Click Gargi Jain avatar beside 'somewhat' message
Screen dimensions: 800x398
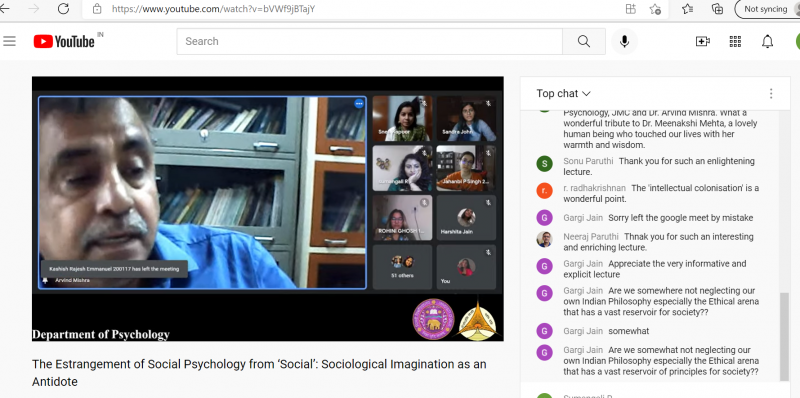[544, 331]
